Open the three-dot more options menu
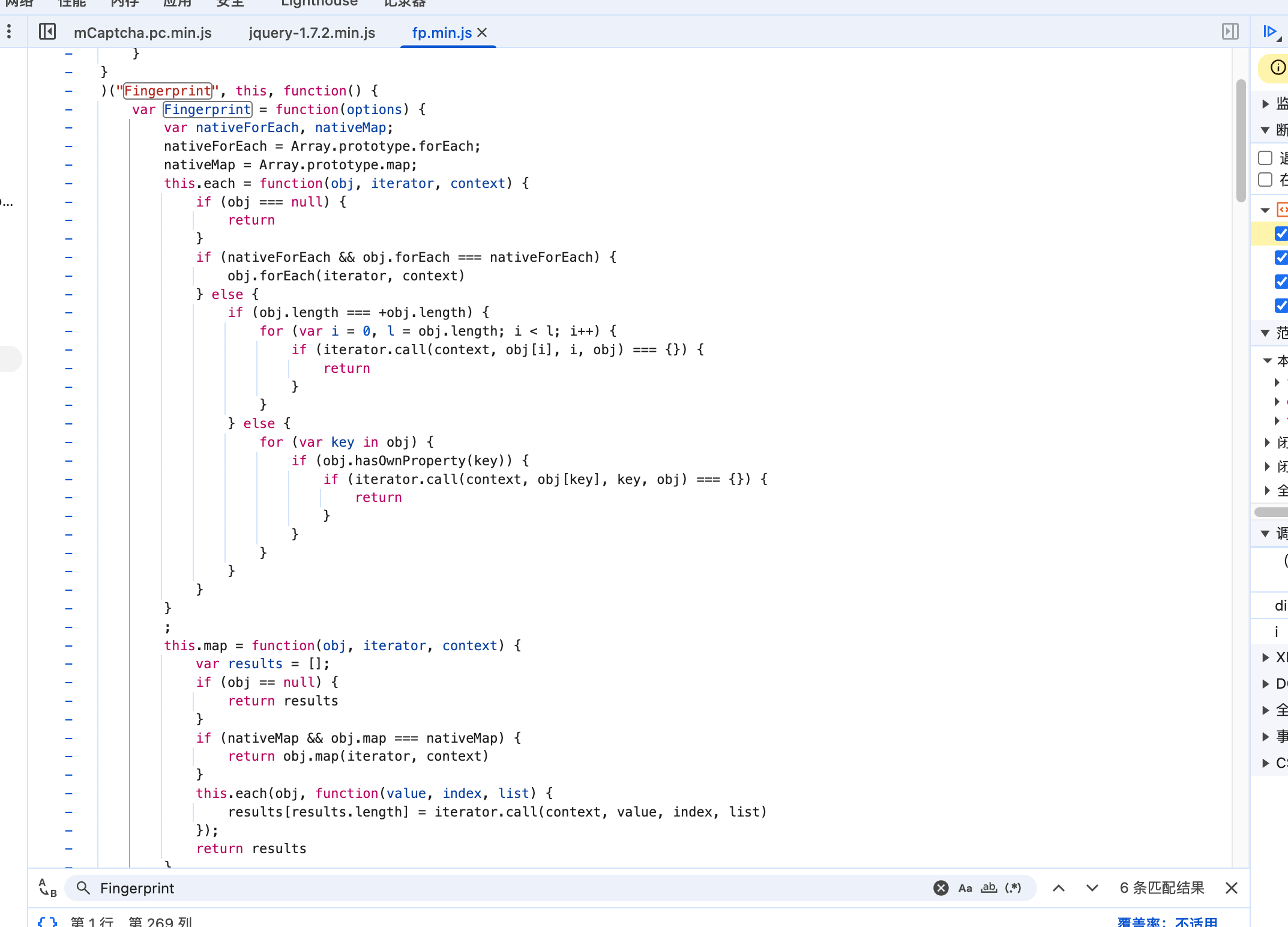Image resolution: width=1288 pixels, height=927 pixels. [9, 31]
